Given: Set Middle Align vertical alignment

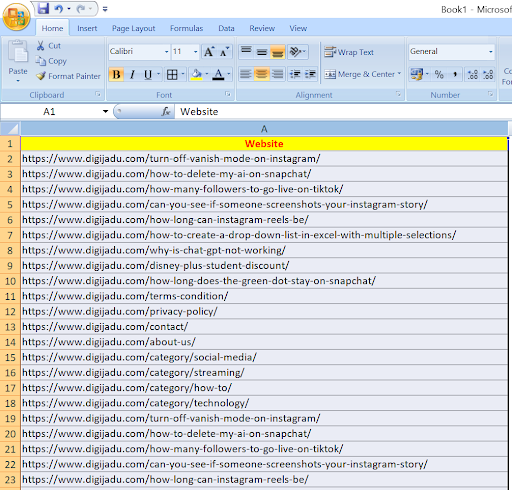Looking at the screenshot, I should pos(262,52).
